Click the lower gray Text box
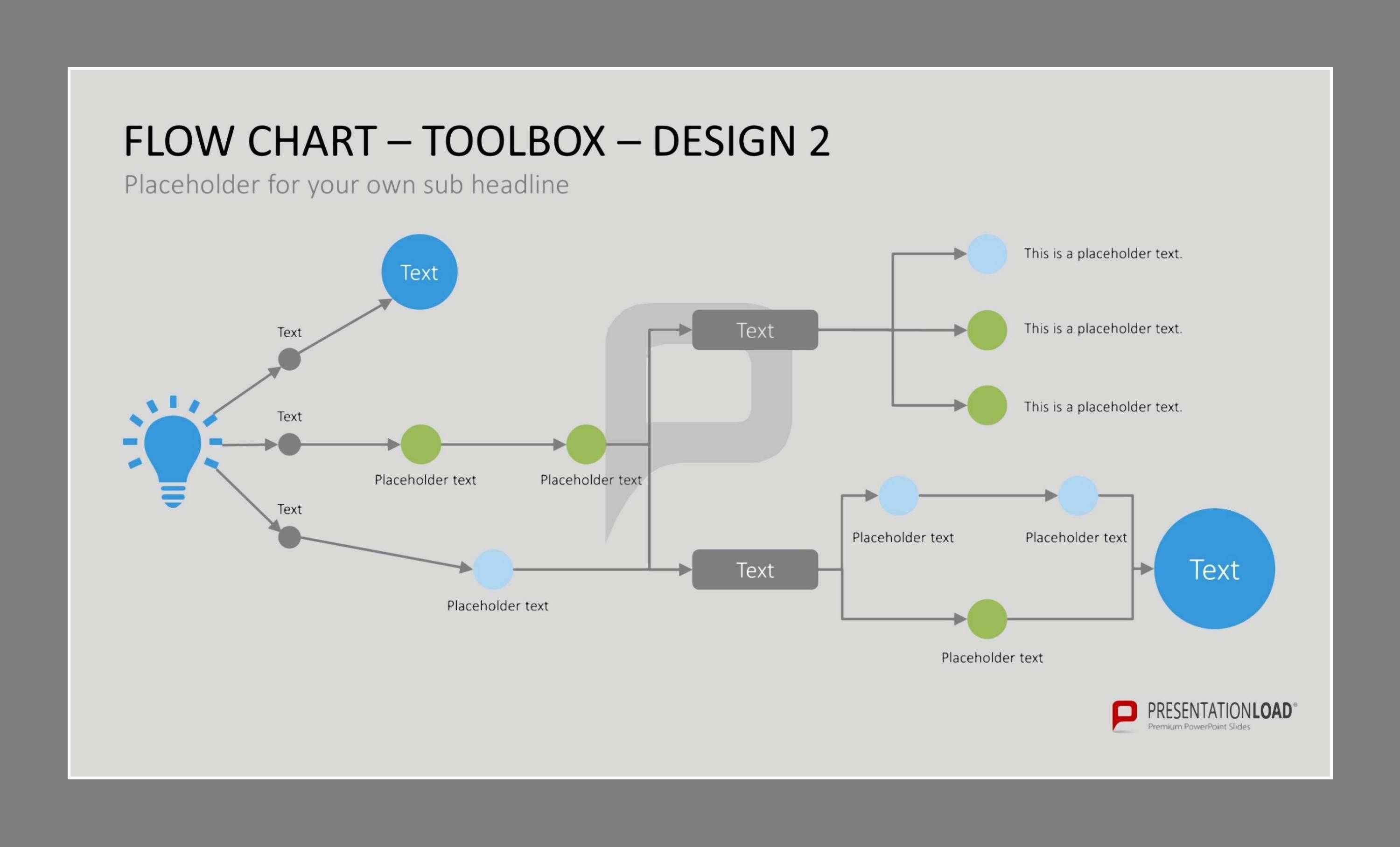Viewport: 1400px width, 847px height. point(755,569)
